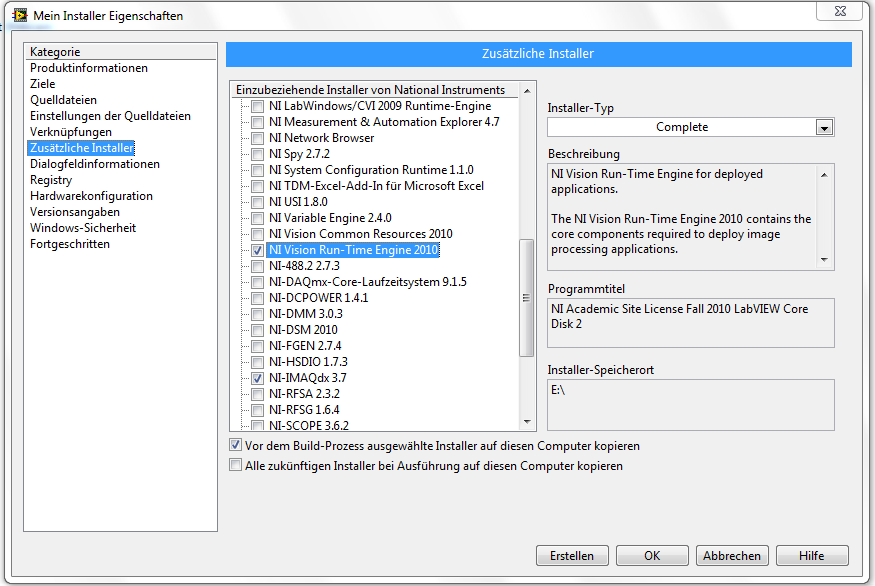Go to the Registry category
This screenshot has width=875, height=586.
click(51, 180)
